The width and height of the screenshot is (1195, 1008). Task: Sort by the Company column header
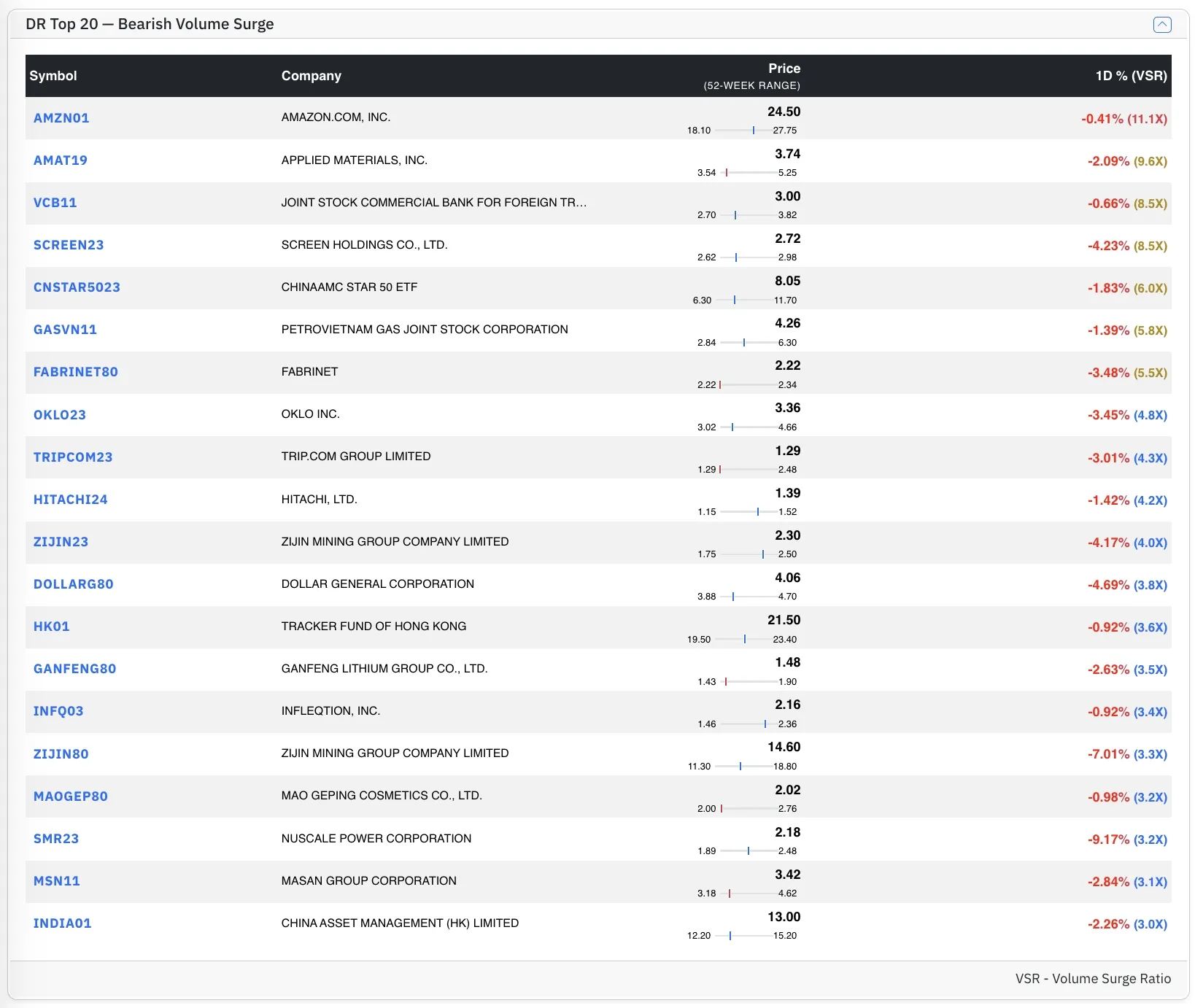tap(312, 76)
